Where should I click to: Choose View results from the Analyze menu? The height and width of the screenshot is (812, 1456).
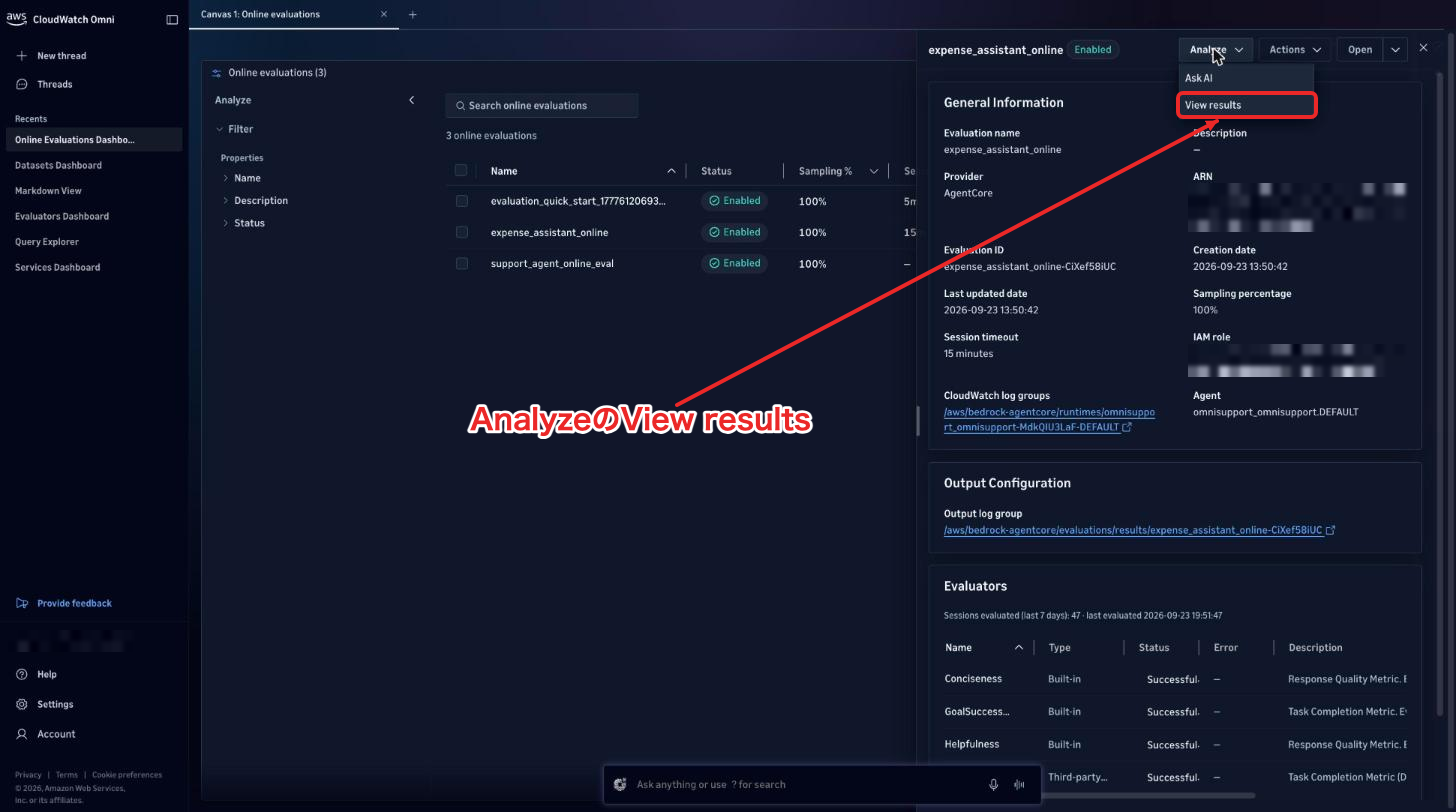[1246, 105]
